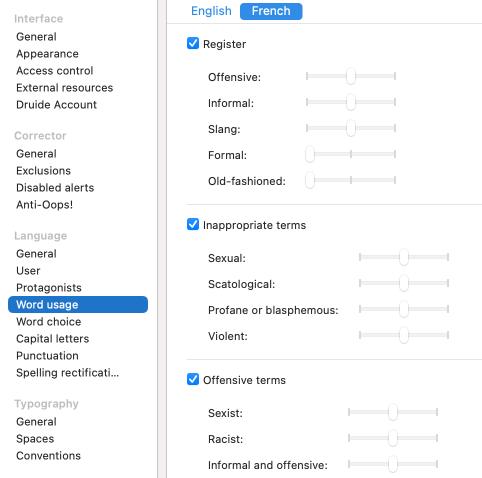
Task: Open the Anti-Oops! settings
Action: [44, 205]
